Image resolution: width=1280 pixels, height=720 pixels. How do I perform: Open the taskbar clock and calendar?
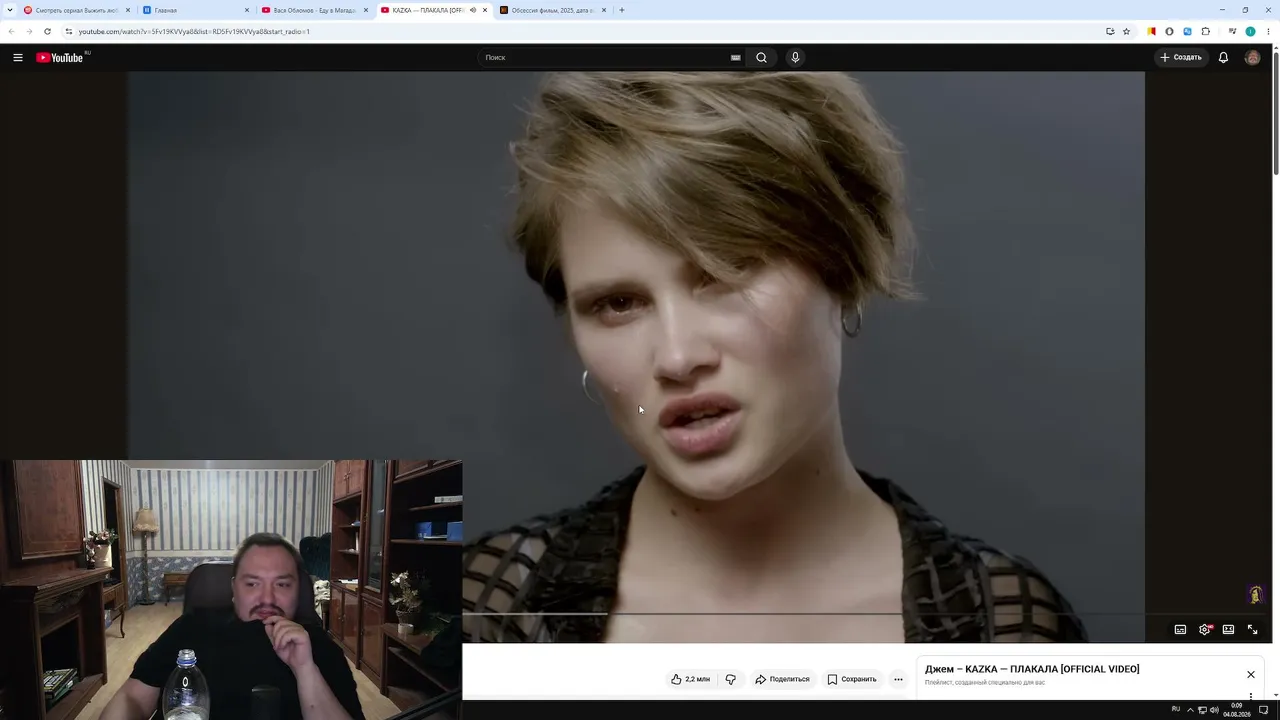point(1237,710)
